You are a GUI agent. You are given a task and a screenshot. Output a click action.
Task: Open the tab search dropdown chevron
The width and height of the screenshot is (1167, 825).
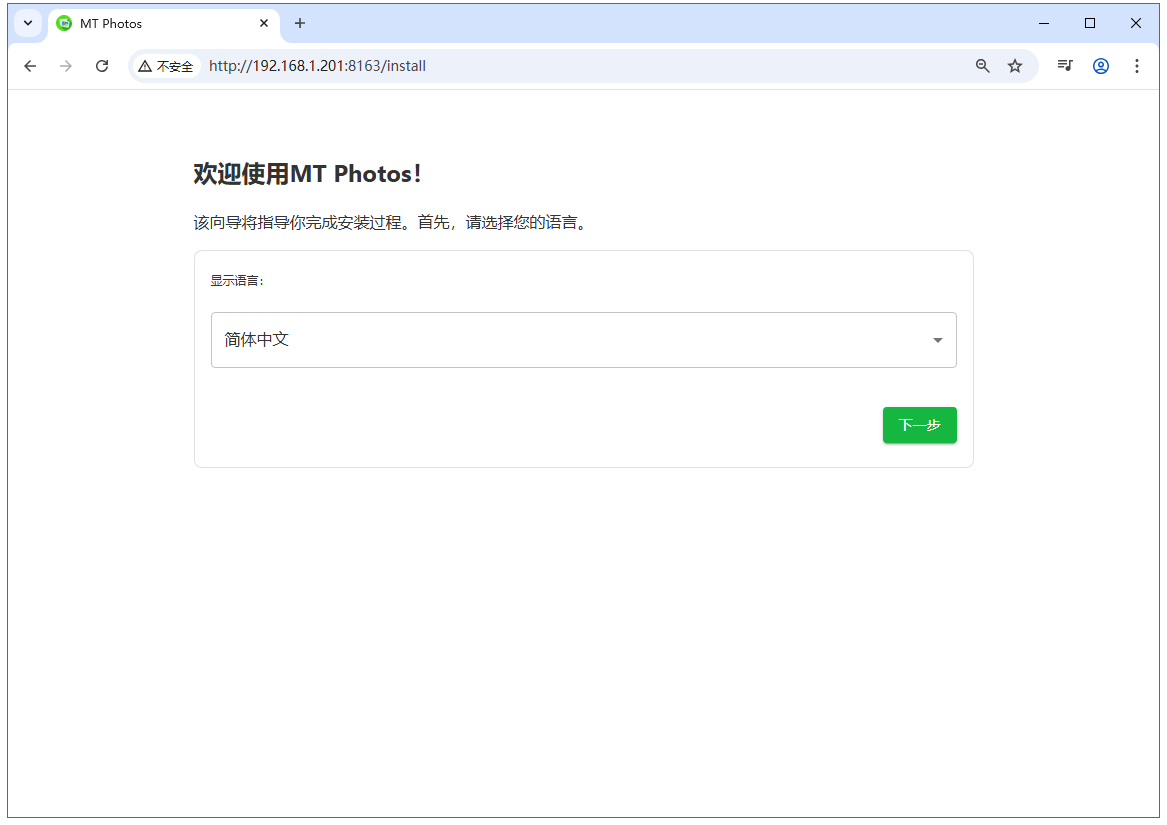coord(28,23)
